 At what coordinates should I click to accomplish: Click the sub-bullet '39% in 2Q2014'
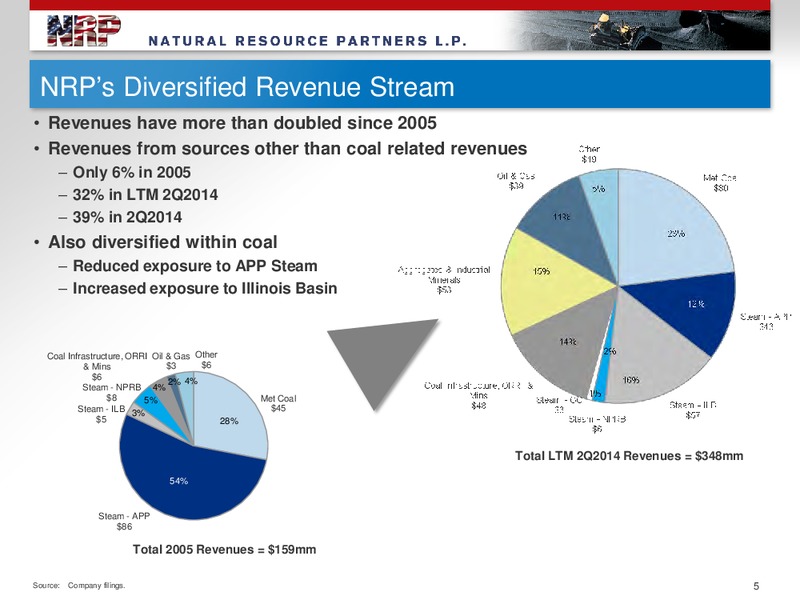click(x=127, y=217)
